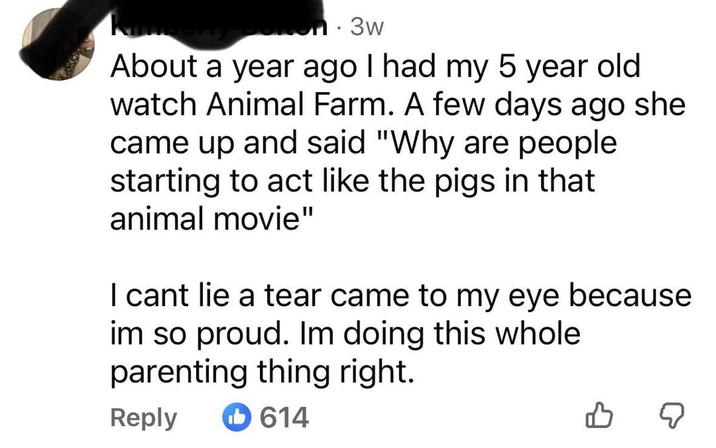
Task: Open the 614 reactions count
Action: coord(284,418)
